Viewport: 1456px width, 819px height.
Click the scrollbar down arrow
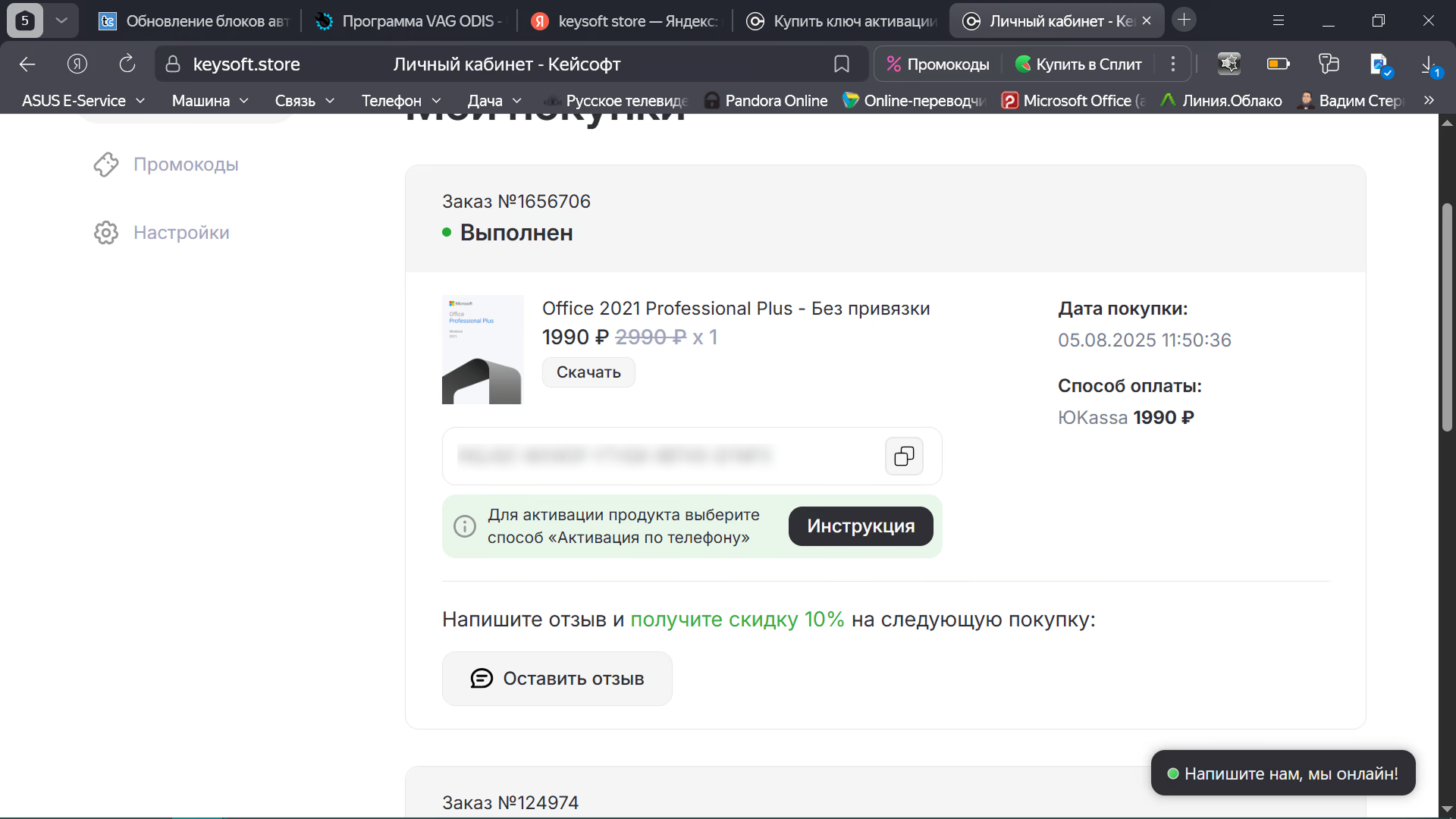(1447, 808)
